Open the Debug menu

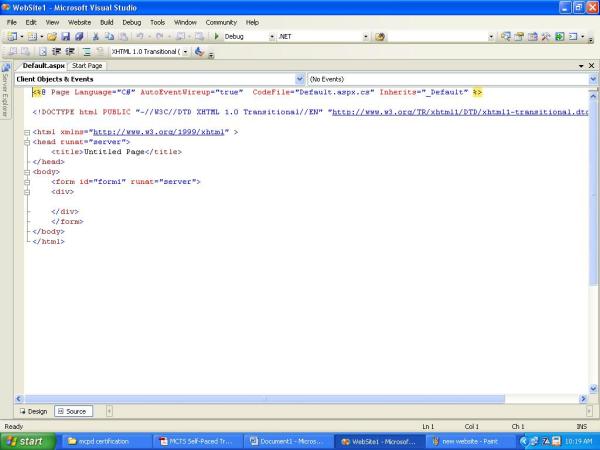click(132, 23)
